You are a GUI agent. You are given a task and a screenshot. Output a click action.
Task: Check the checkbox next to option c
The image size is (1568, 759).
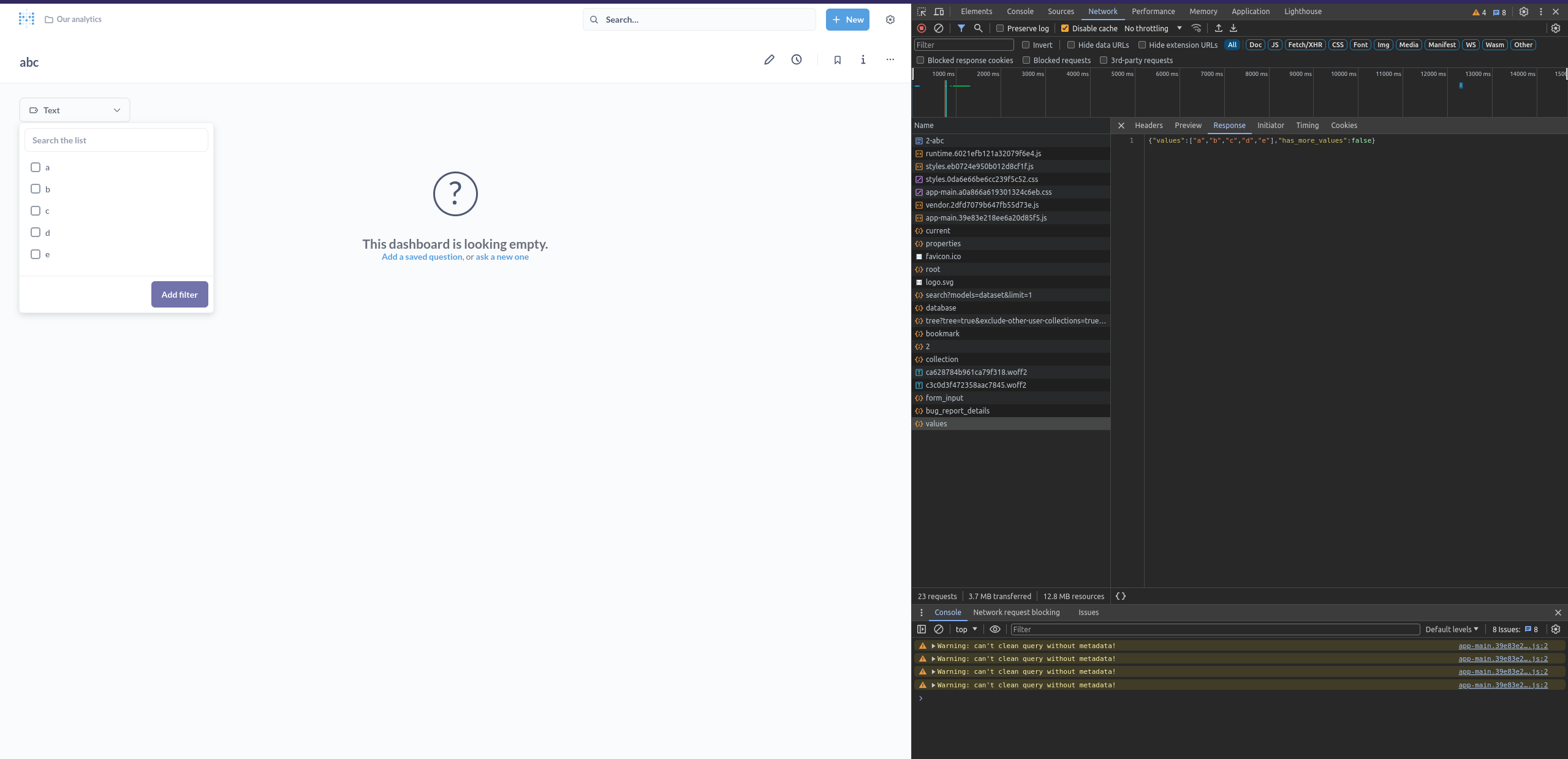pyautogui.click(x=35, y=210)
